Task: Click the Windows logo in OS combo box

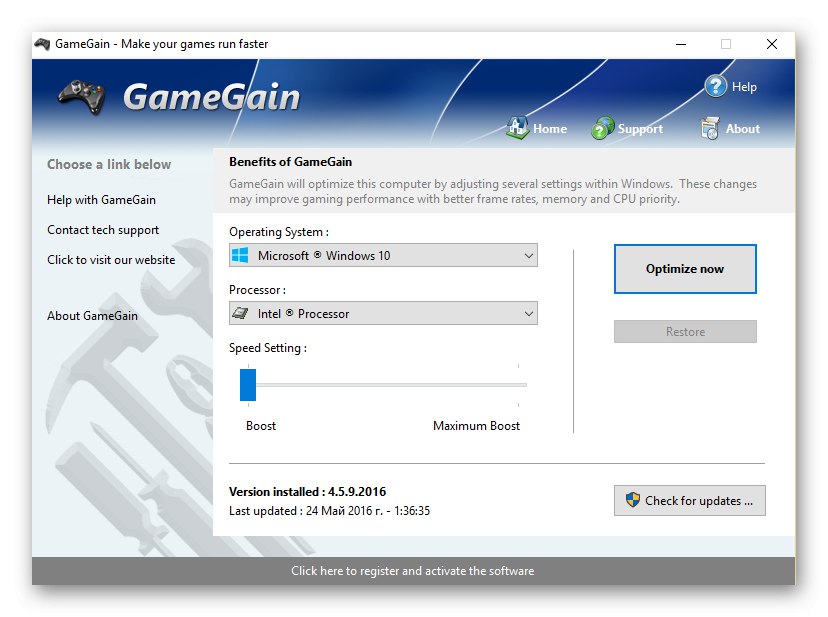Action: pos(240,256)
